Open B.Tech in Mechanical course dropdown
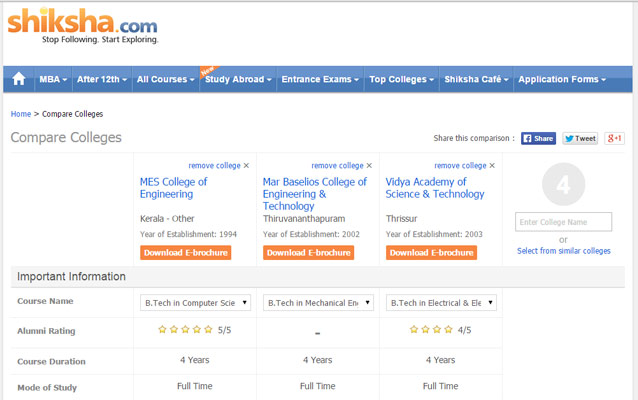The height and width of the screenshot is (400, 638). [x=318, y=302]
